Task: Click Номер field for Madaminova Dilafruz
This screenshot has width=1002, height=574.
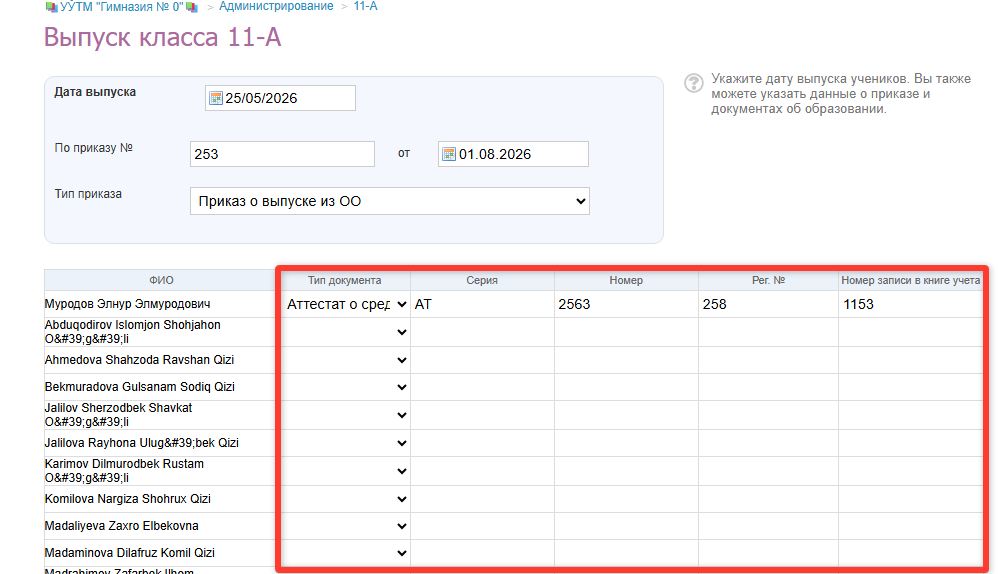Action: 626,553
